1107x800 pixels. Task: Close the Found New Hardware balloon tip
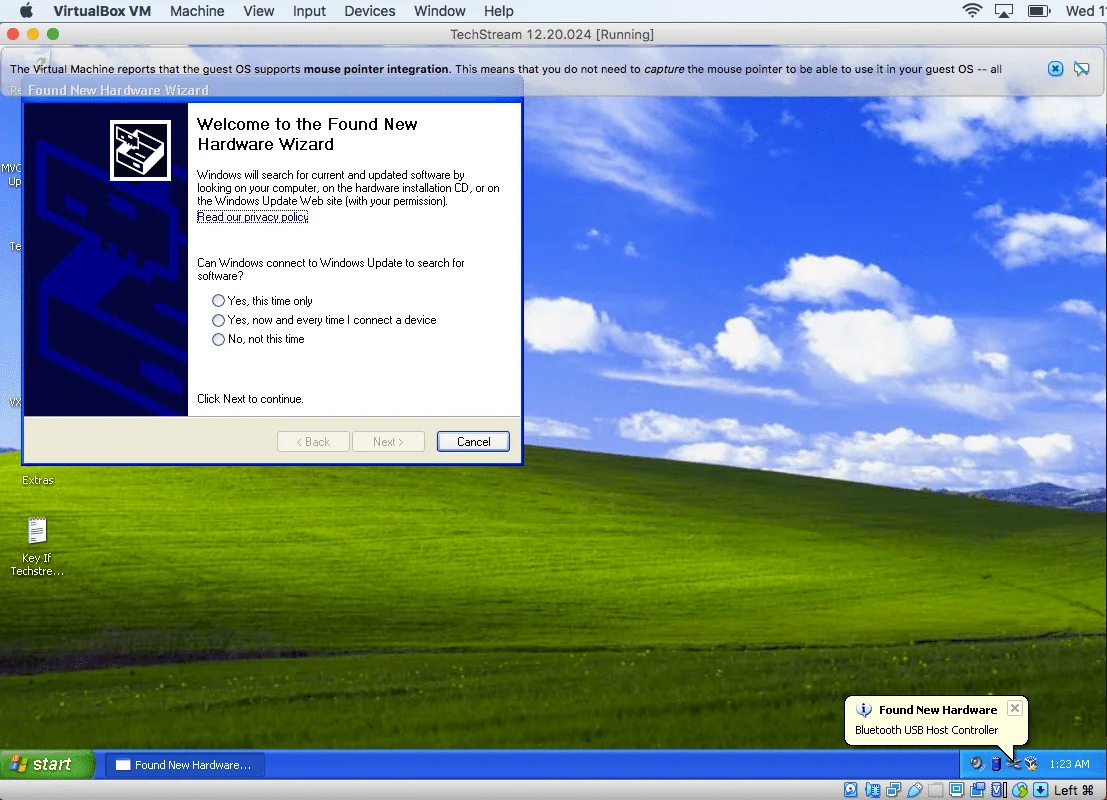[1015, 708]
